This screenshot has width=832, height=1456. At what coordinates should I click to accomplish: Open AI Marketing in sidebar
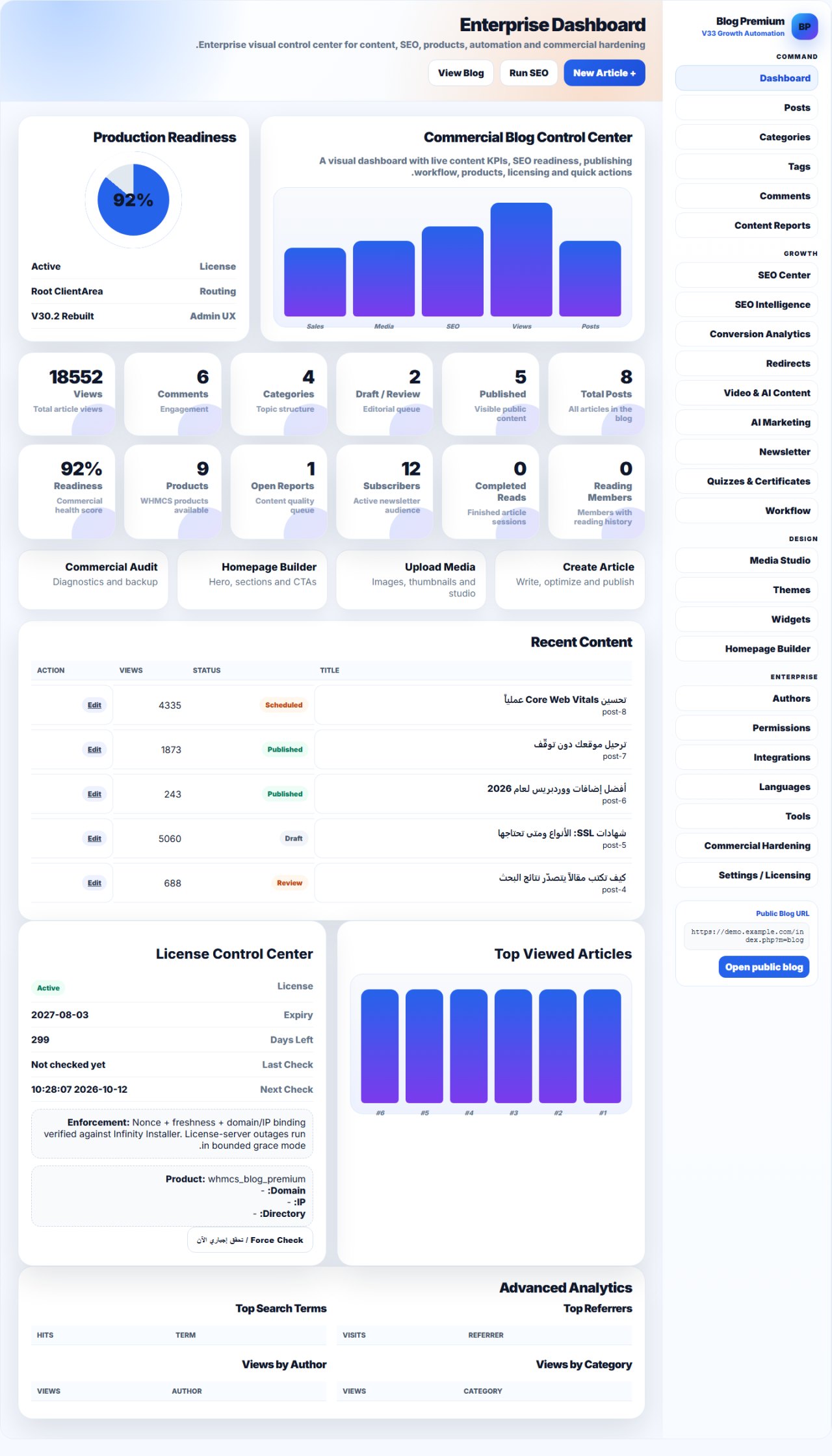[746, 422]
